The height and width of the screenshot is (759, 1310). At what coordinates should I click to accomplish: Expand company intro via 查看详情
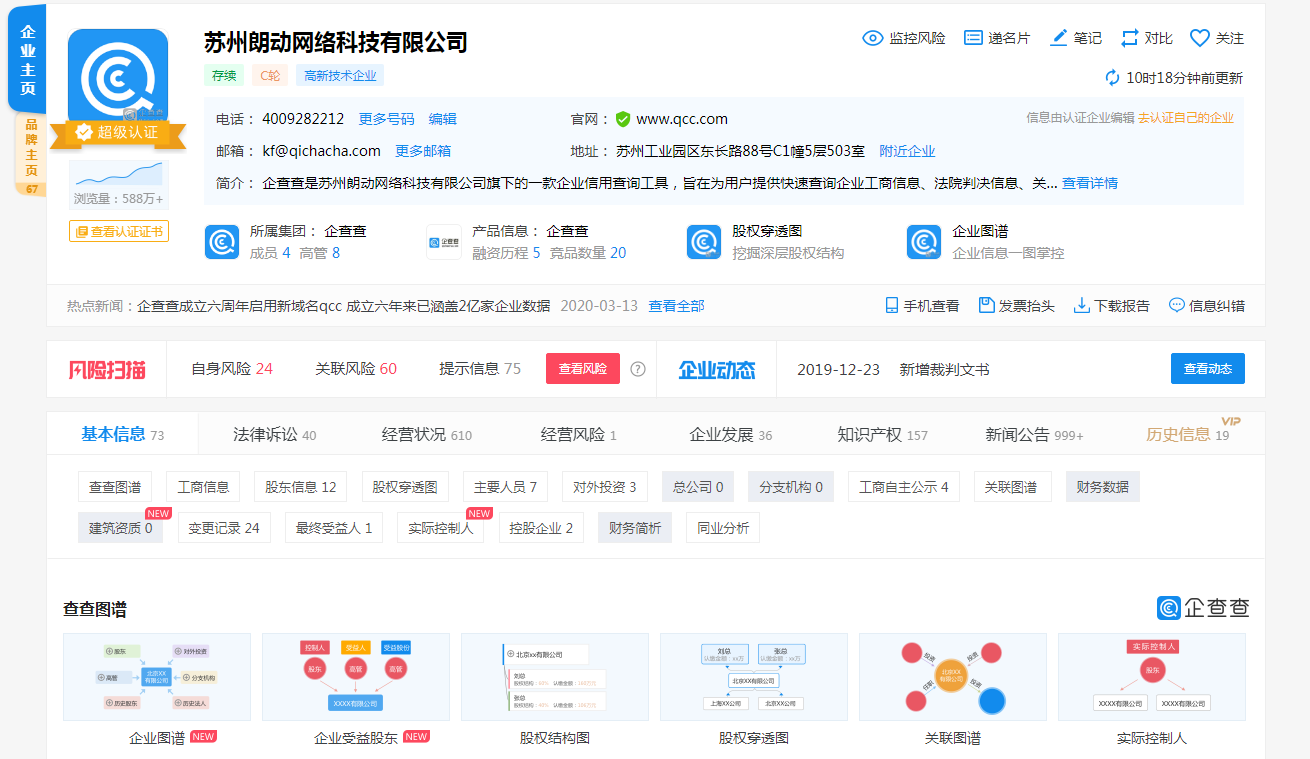point(1089,183)
